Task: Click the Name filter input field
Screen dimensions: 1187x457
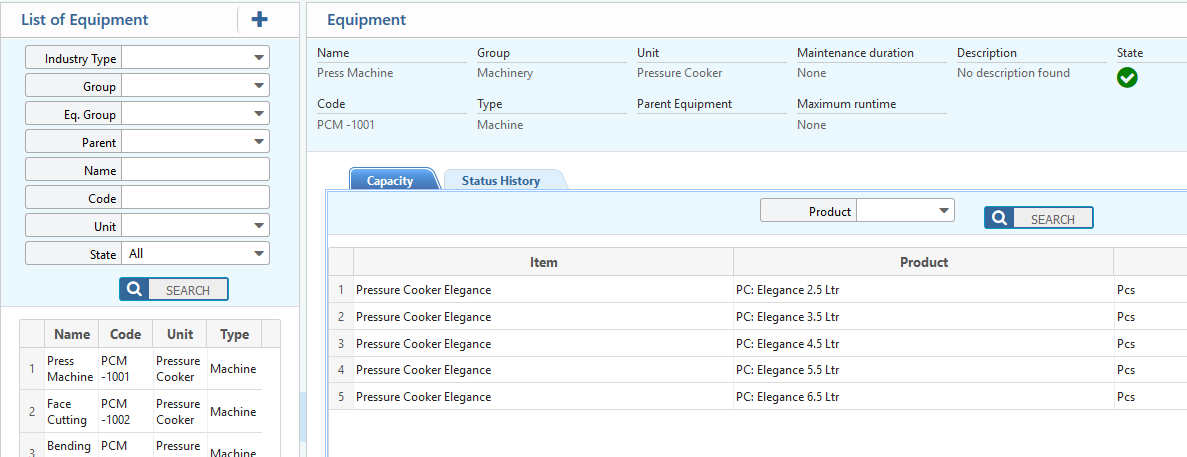Action: click(195, 169)
